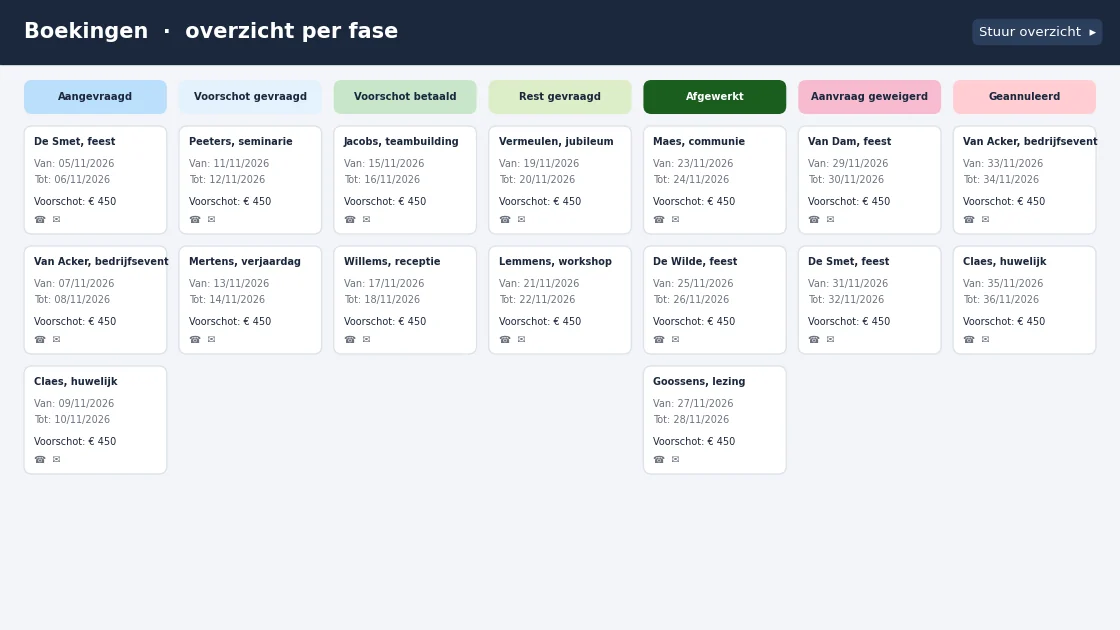Viewport: 1120px width, 630px height.
Task: Phone icon on Vermeulen, jubileum card
Action: pos(505,219)
